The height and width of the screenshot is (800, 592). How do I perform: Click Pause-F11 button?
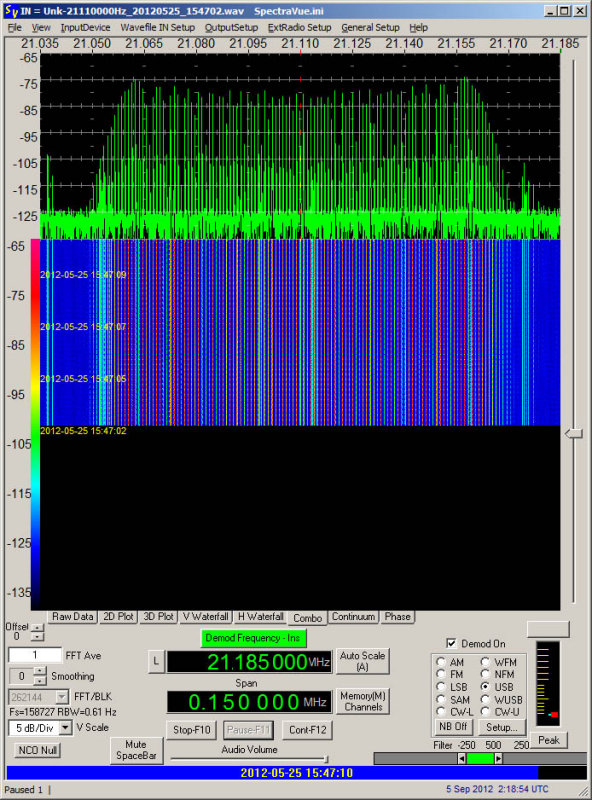coord(249,730)
